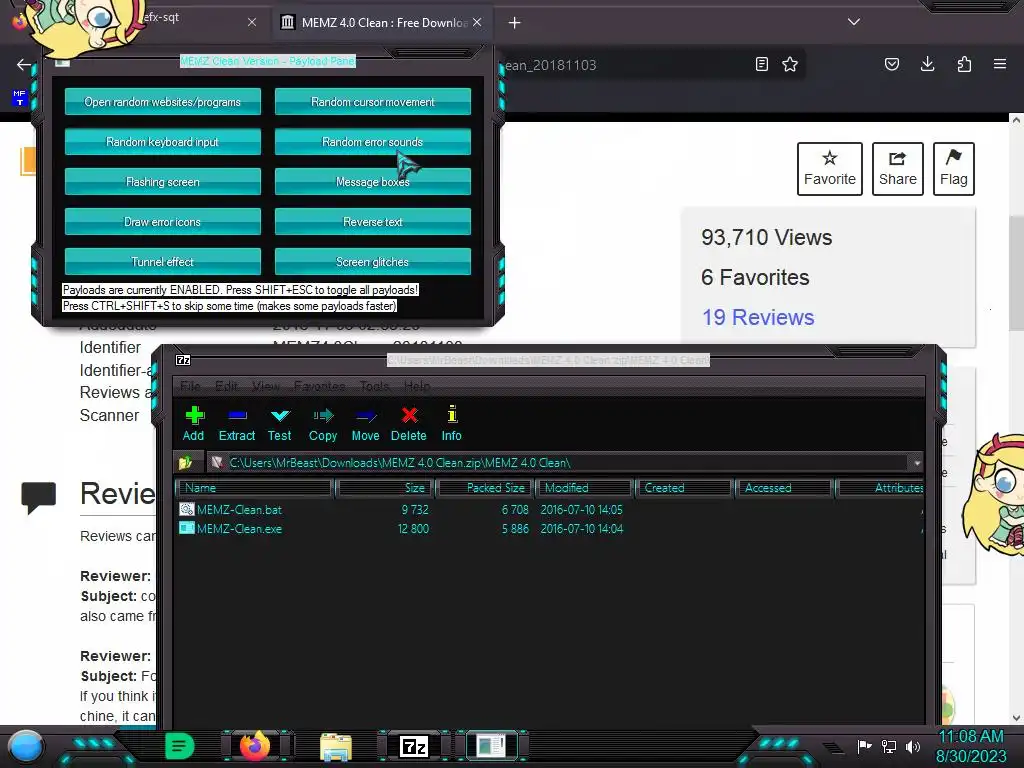Toggle Random cursor movement payload

click(x=372, y=102)
